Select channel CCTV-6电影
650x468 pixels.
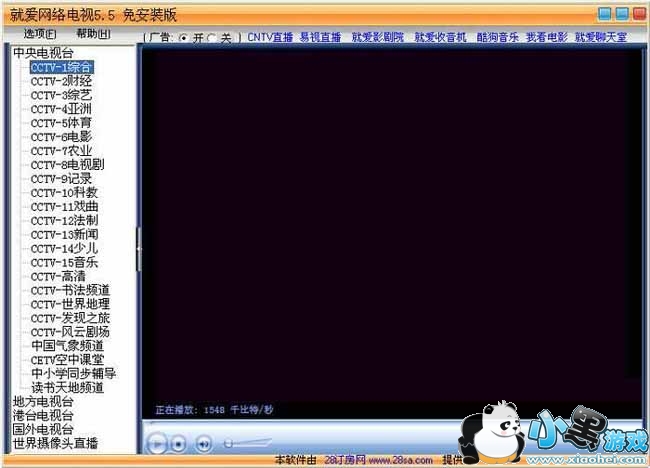[61, 137]
